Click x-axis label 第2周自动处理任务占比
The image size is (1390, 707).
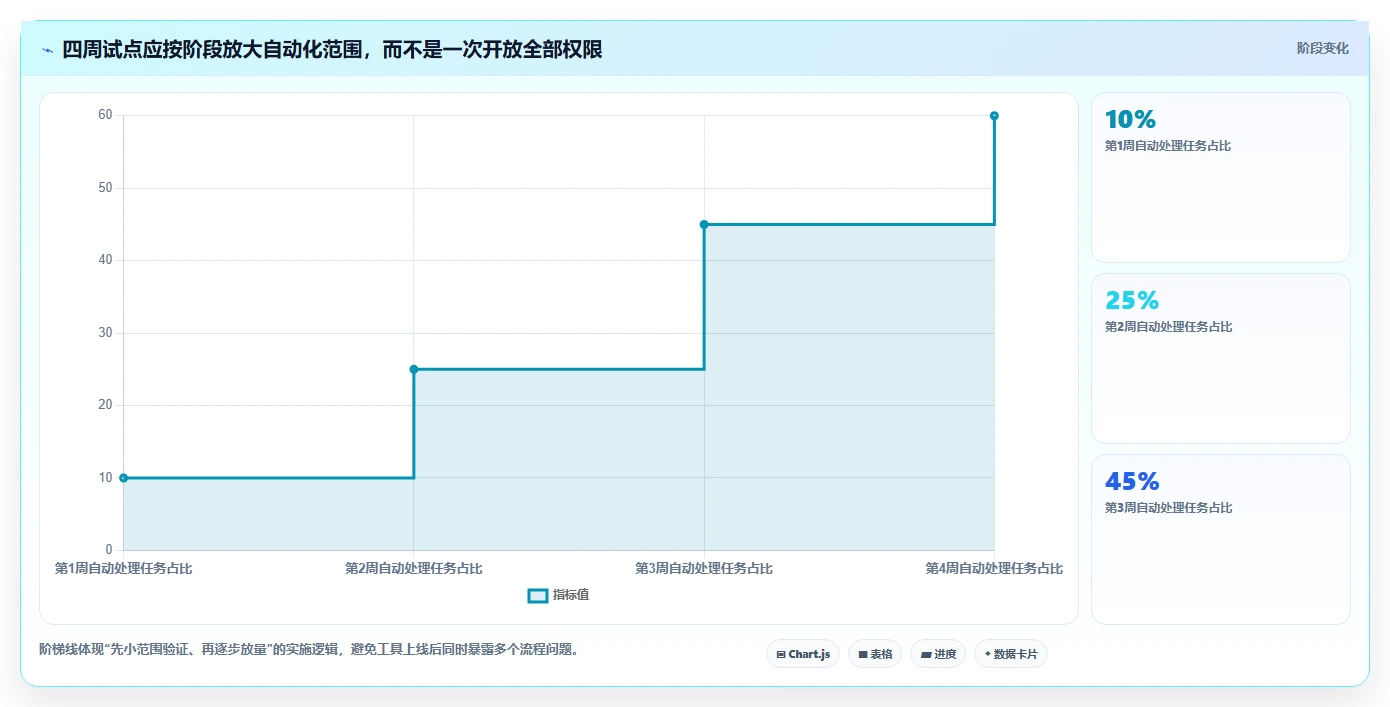414,569
